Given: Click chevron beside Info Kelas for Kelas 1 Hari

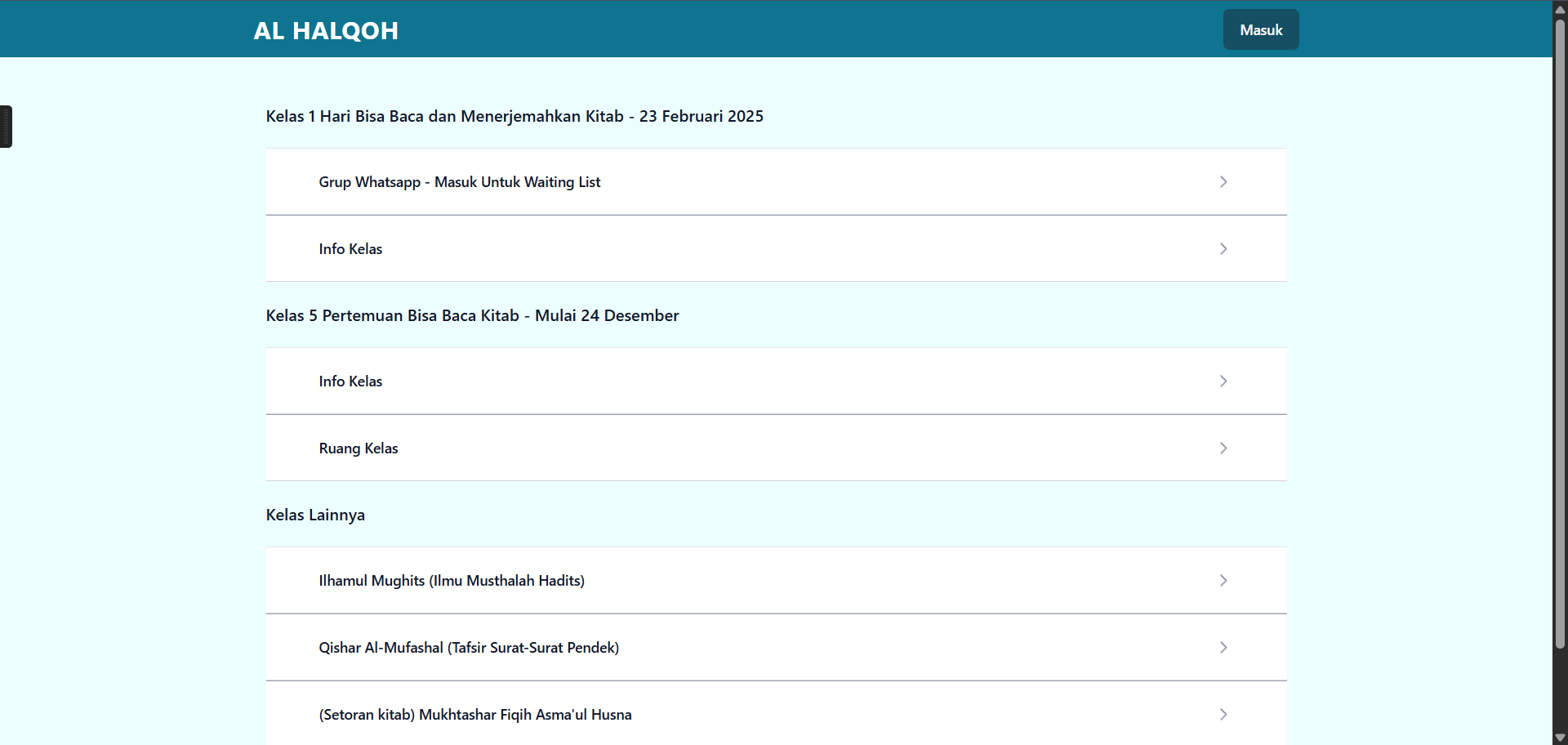Looking at the screenshot, I should (x=1223, y=249).
